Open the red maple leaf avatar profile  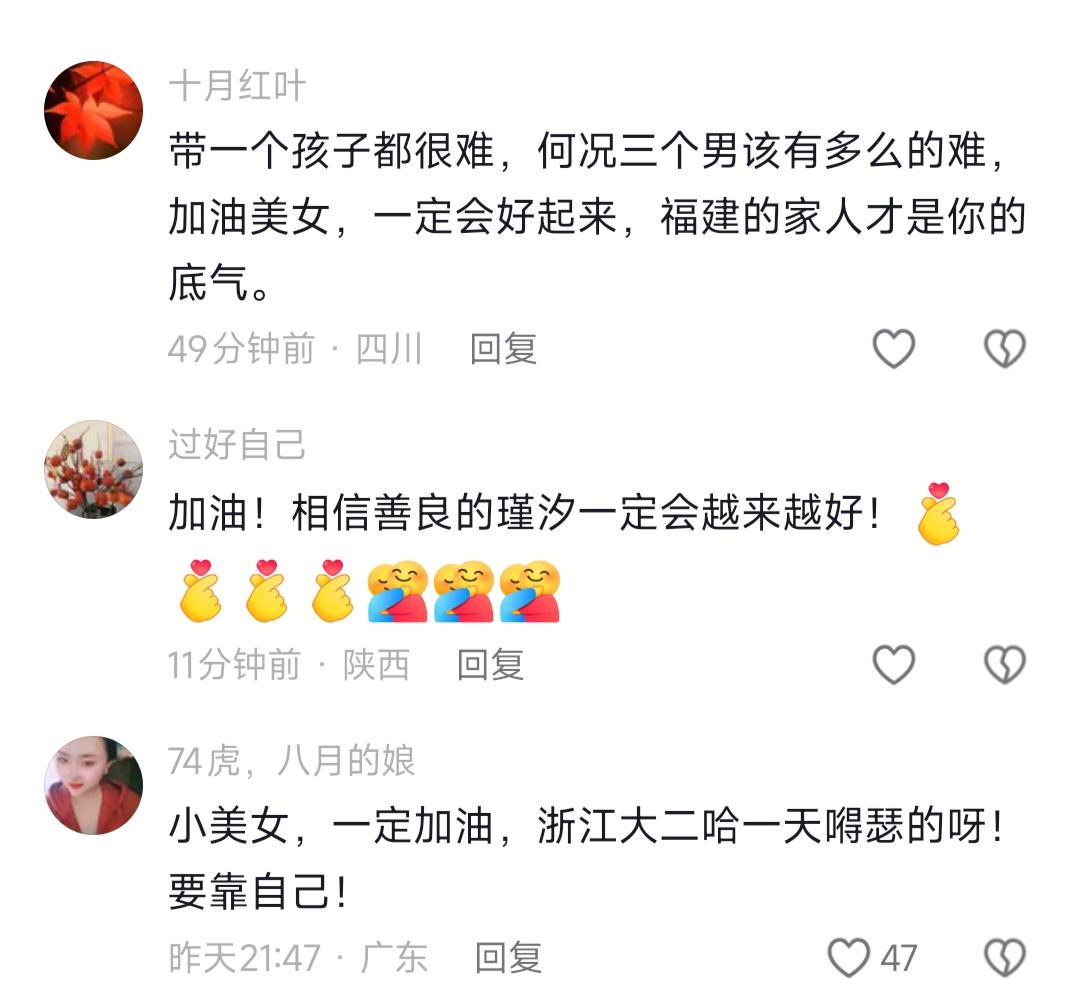[x=94, y=110]
